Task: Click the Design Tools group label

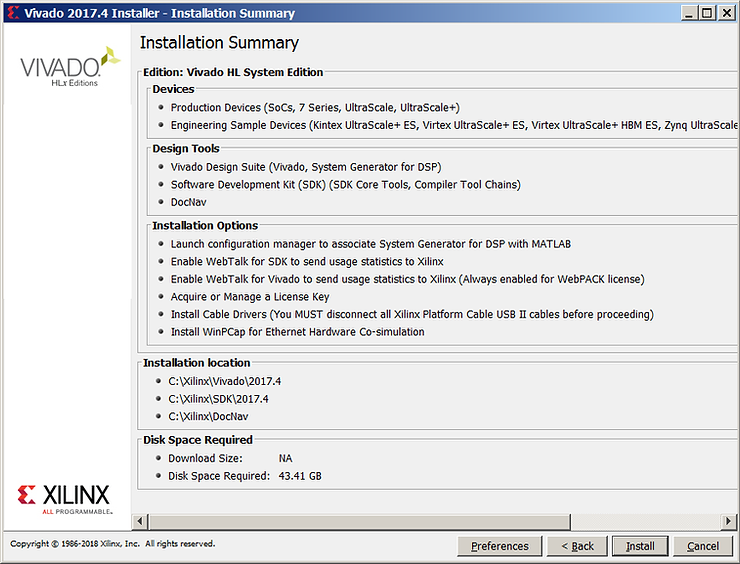Action: tap(186, 149)
